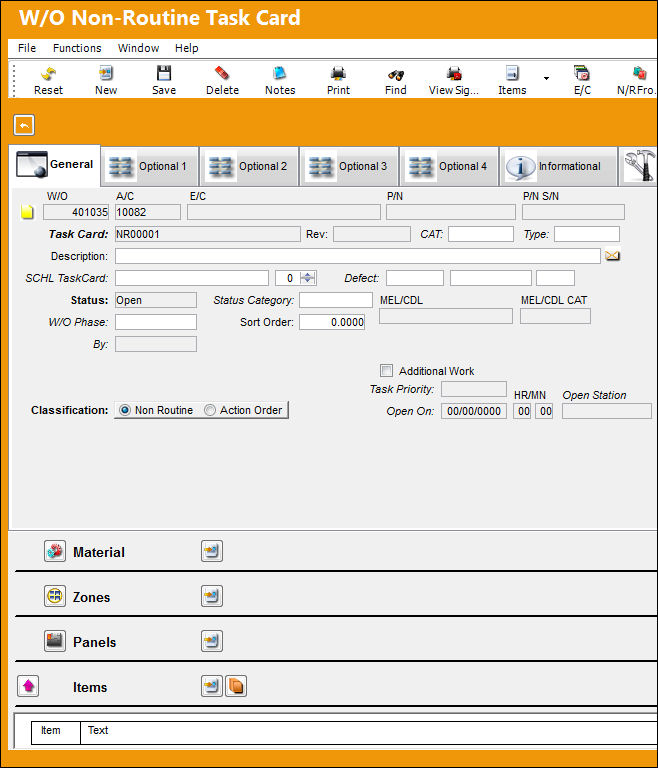This screenshot has width=658, height=768.
Task: Click the pink up arrow beside Items
Action: [x=28, y=686]
